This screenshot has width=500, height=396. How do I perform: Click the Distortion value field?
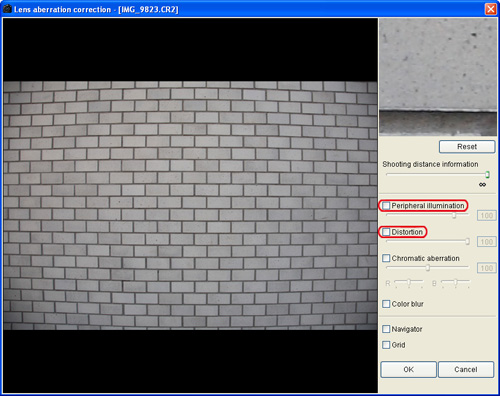coord(486,242)
